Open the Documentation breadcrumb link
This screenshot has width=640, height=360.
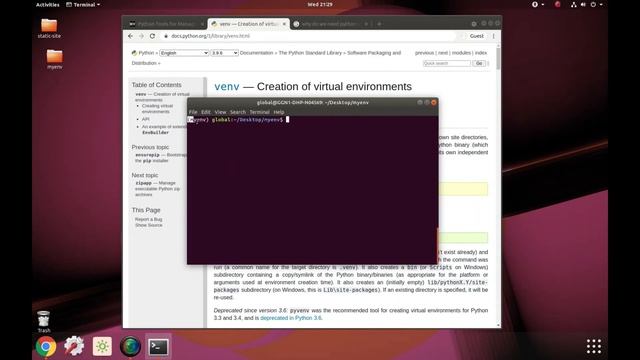click(256, 53)
